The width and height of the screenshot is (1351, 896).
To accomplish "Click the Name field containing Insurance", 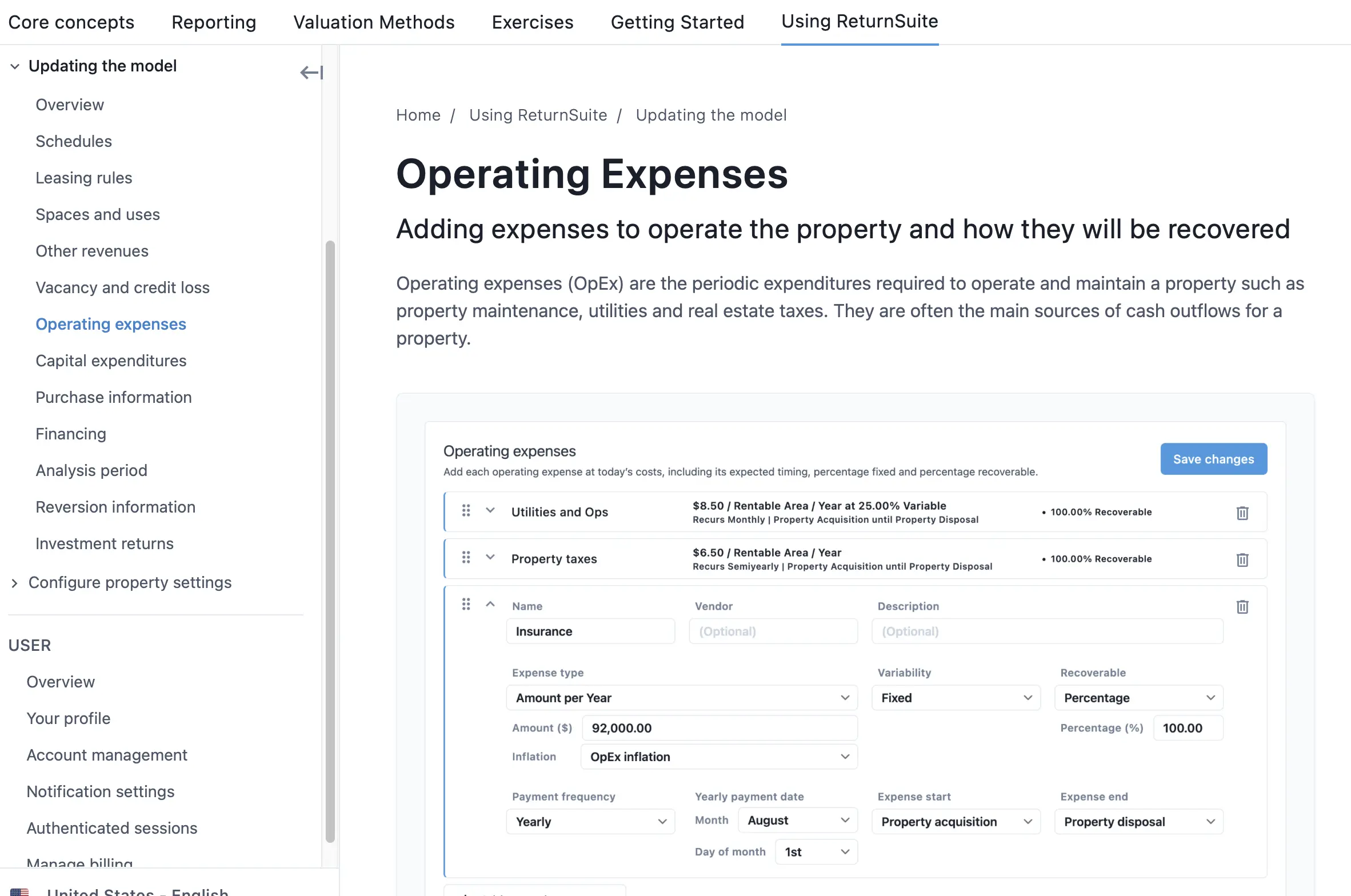I will (x=590, y=631).
